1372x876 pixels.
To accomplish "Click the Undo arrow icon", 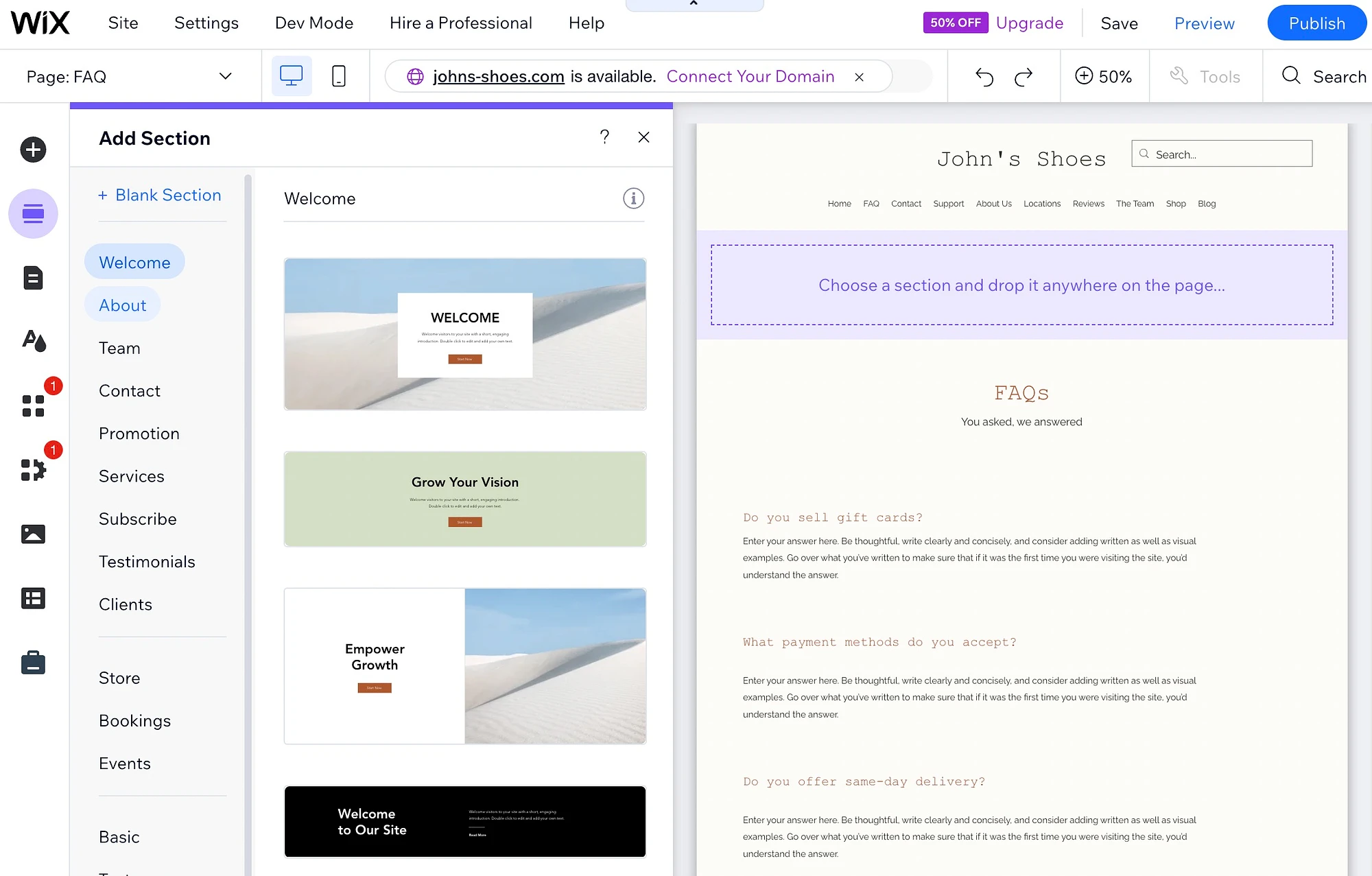I will [x=984, y=76].
